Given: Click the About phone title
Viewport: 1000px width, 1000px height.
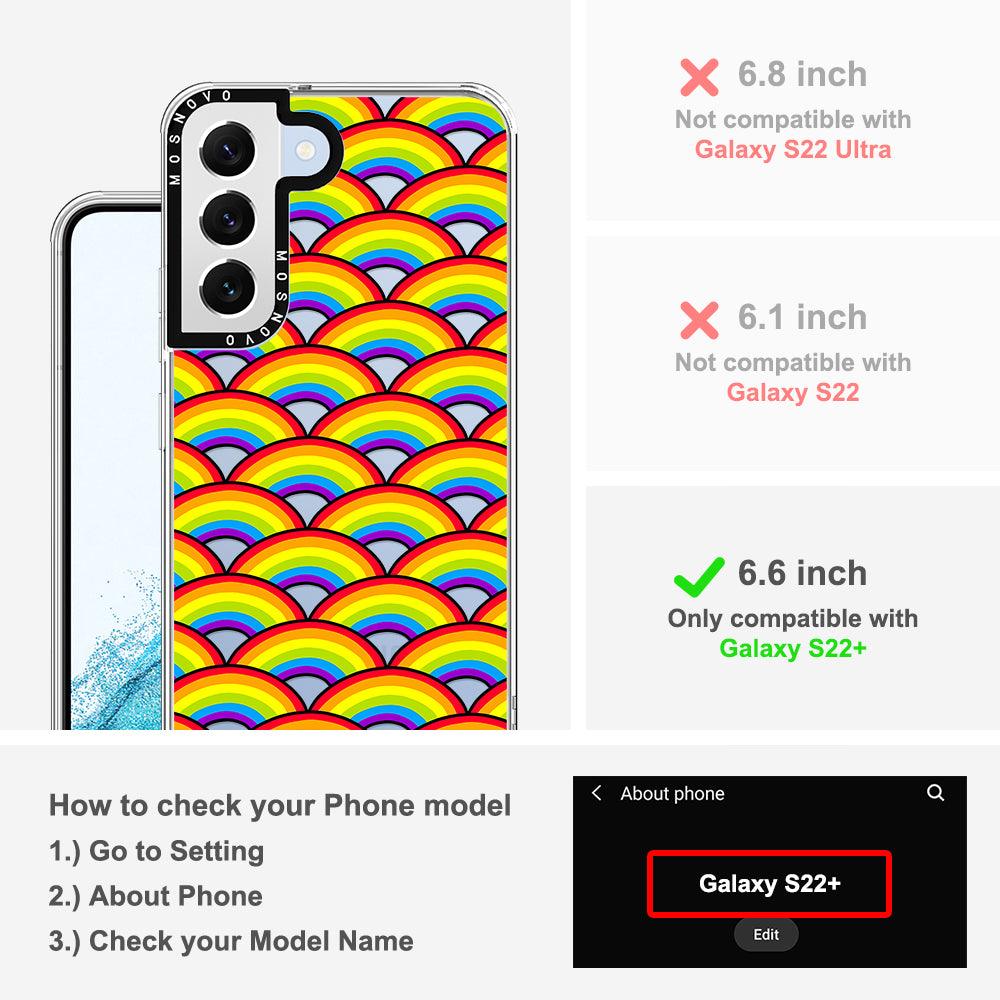Looking at the screenshot, I should point(672,793).
